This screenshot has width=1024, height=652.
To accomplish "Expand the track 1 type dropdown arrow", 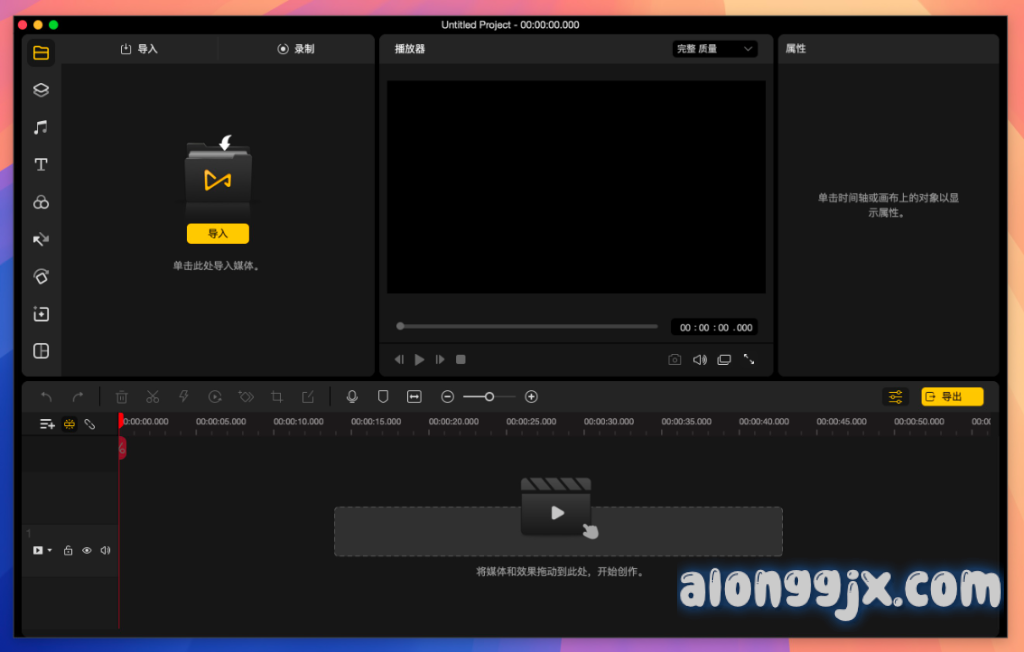I will [x=50, y=551].
